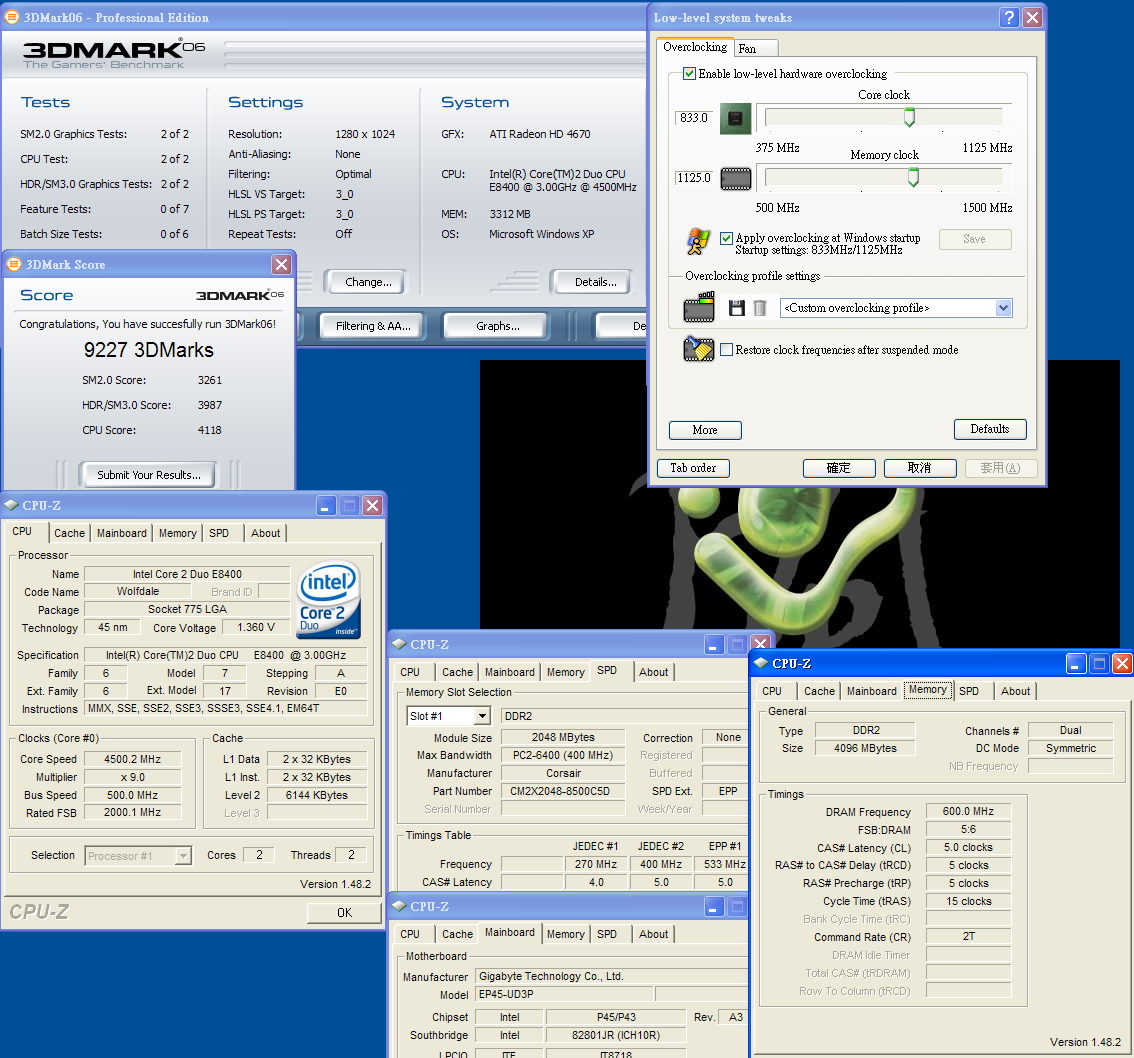Open the Cache tab in CPU-Z processor window
This screenshot has height=1058, width=1134.
(x=70, y=533)
